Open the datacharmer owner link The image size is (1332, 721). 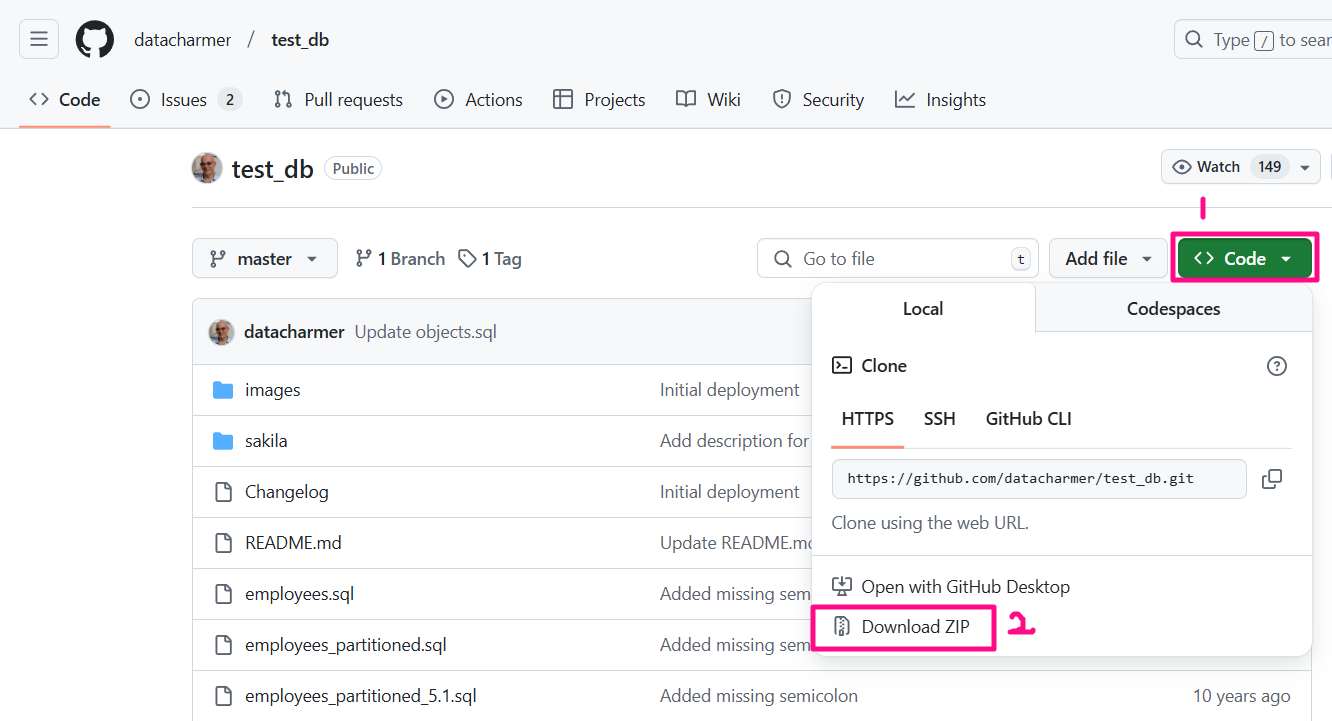183,40
